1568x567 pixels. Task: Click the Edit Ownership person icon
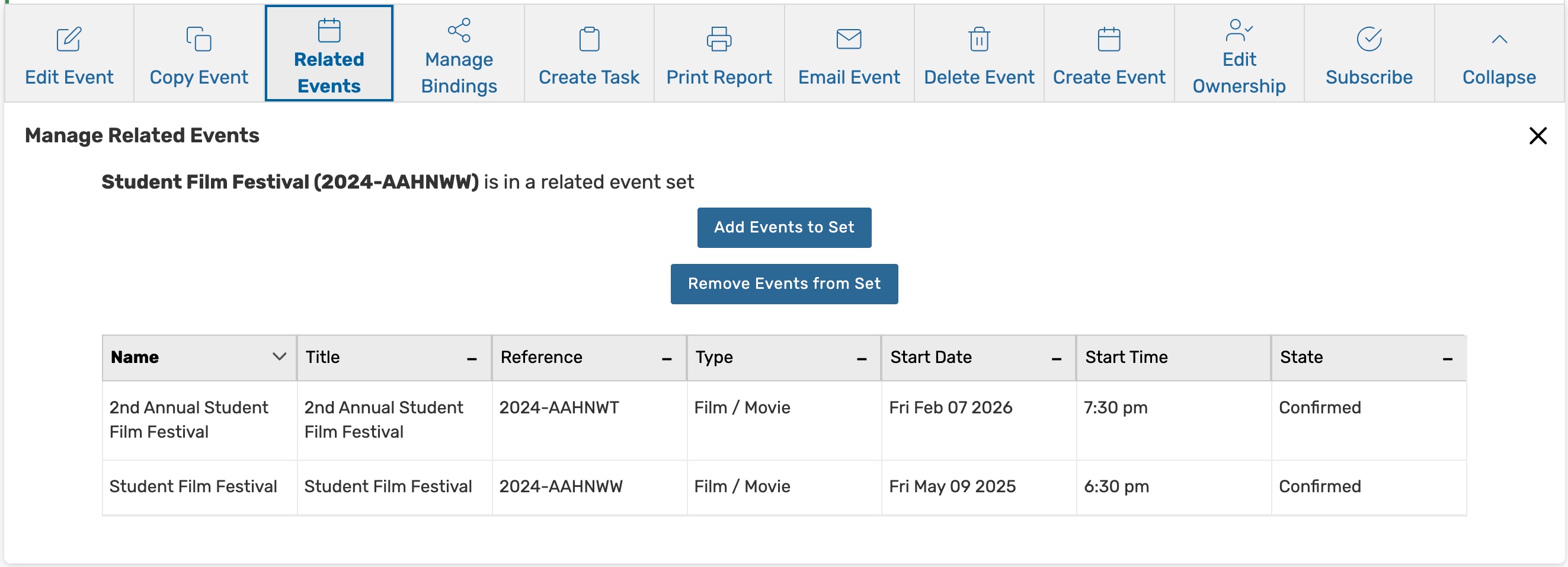point(1239,30)
